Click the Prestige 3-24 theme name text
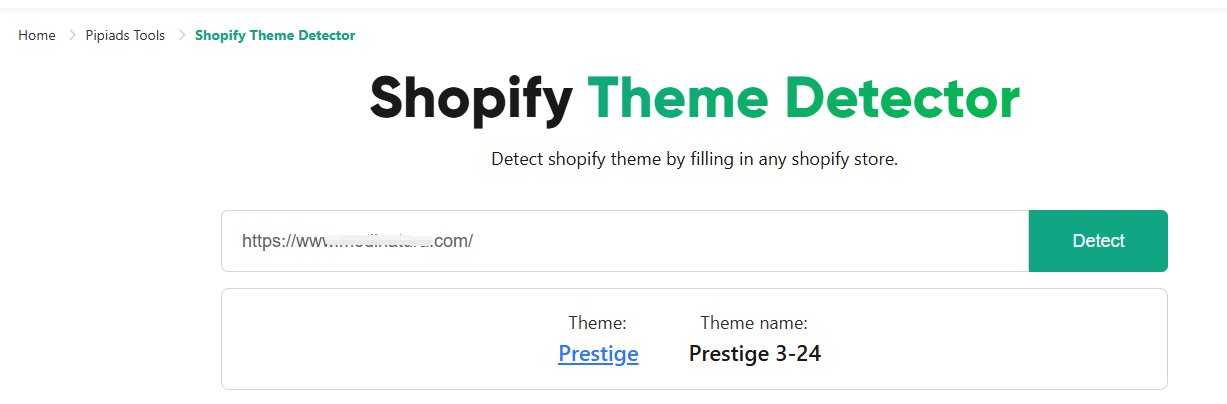 755,354
